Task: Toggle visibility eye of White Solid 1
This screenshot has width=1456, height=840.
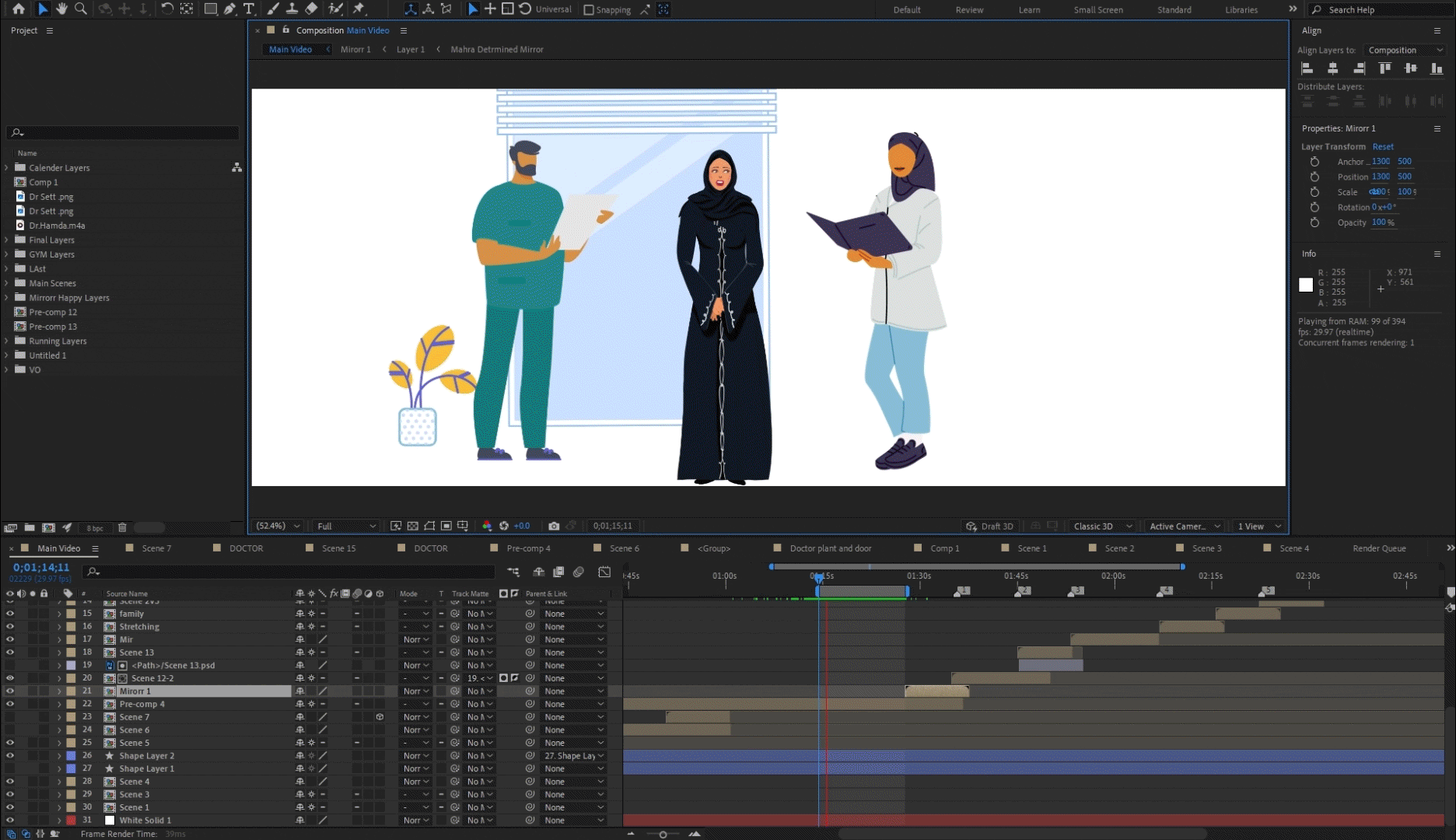Action: [x=10, y=820]
